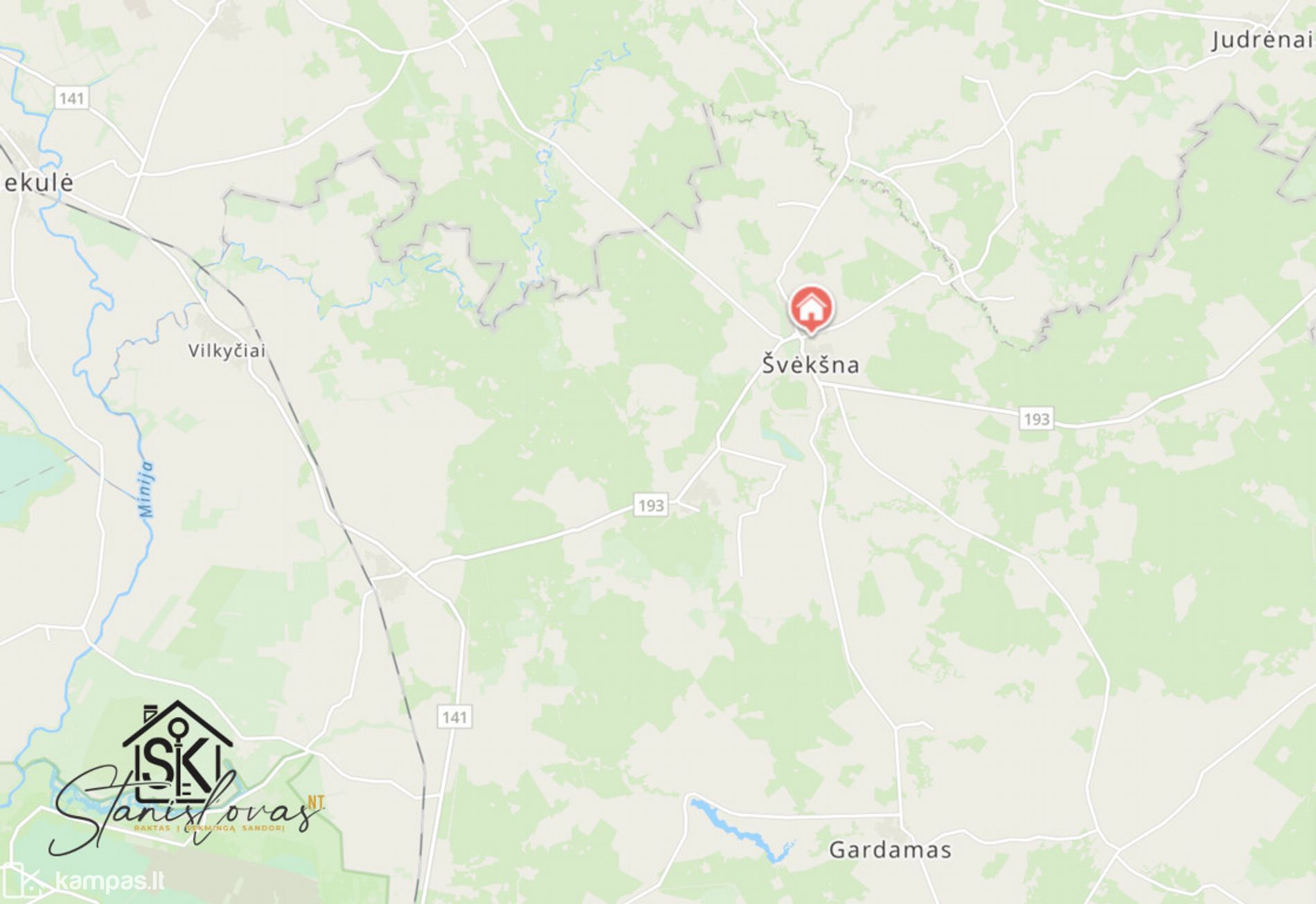Select the 193 road shield southwest of Švėkšna
Viewport: 1316px width, 904px height.
(x=650, y=505)
